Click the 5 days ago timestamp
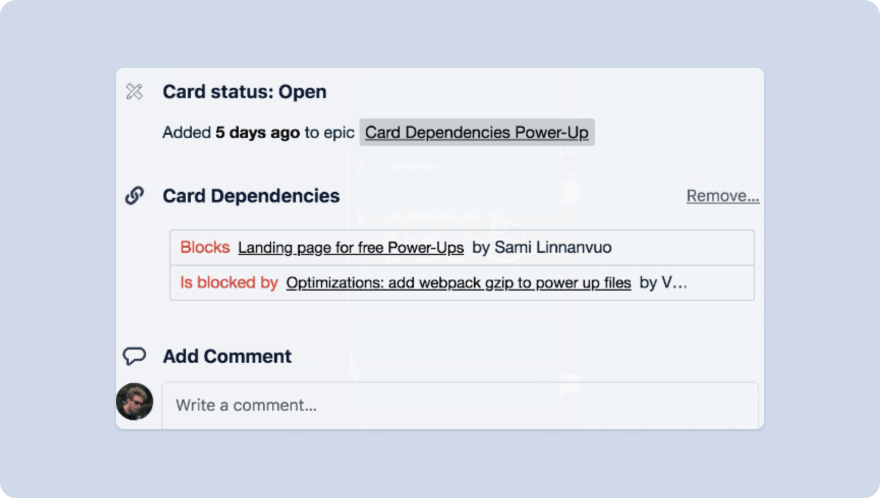Image resolution: width=880 pixels, height=498 pixels. coord(257,133)
